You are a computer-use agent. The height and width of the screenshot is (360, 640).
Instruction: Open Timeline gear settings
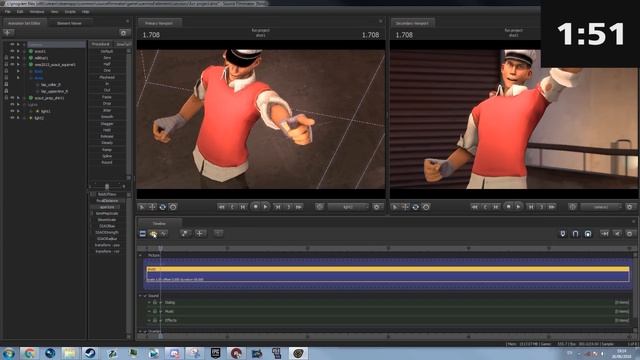[x=630, y=233]
